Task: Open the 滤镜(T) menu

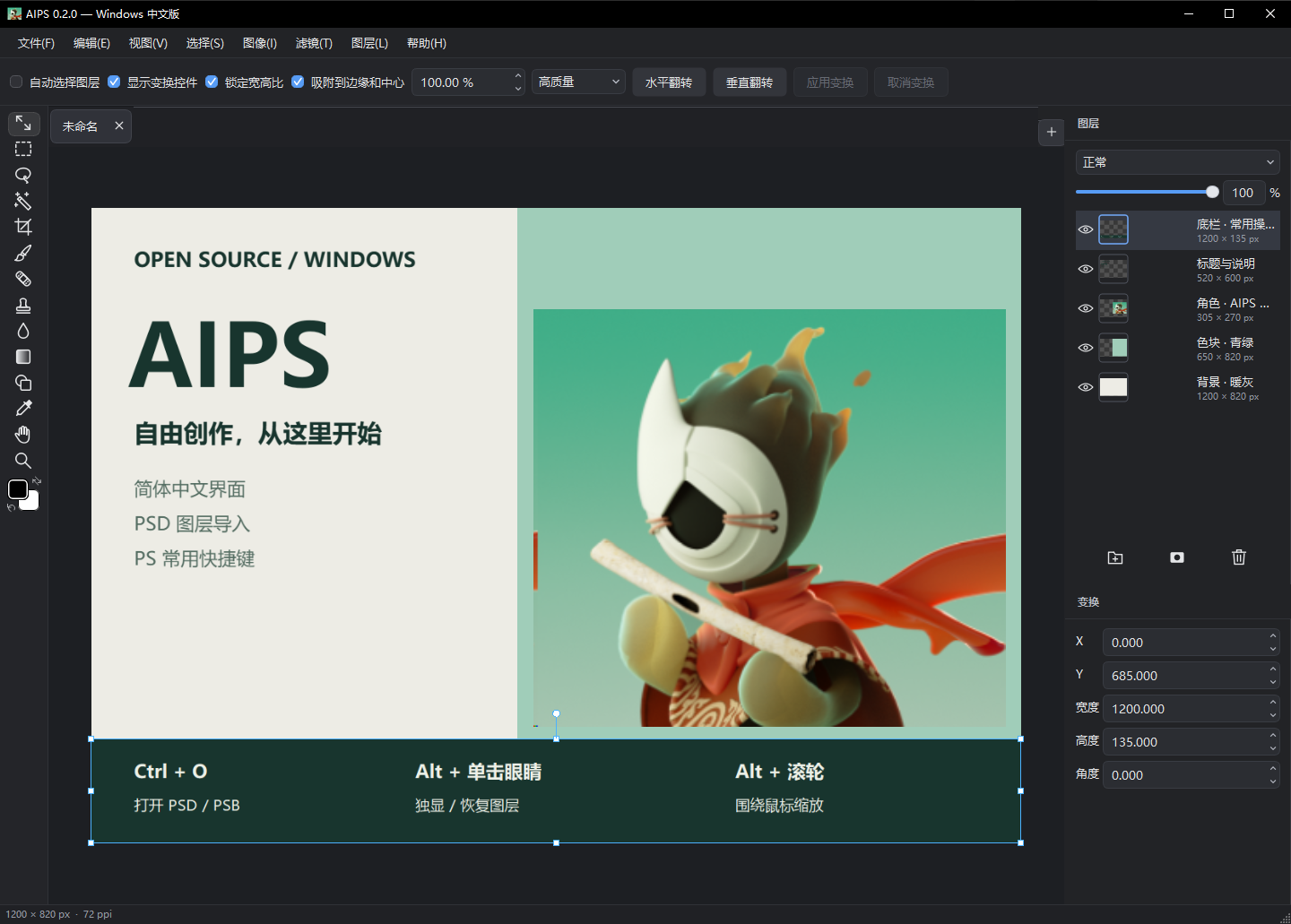Action: click(314, 43)
